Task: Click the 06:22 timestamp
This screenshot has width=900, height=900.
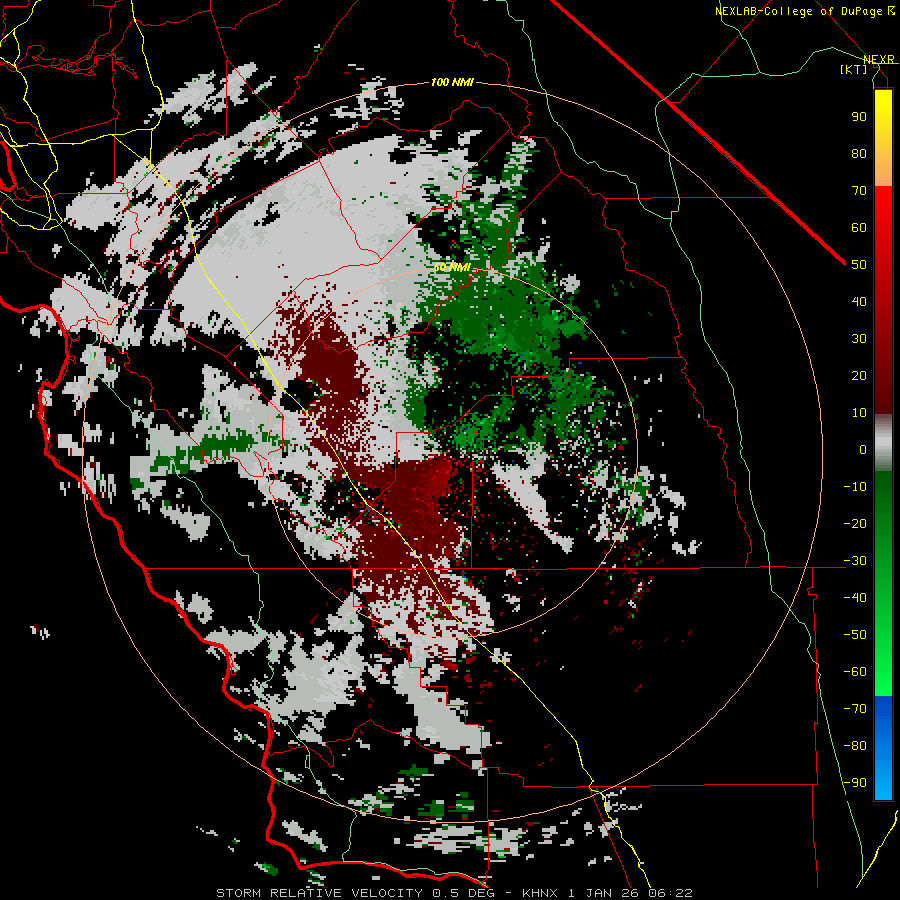Action: [671, 893]
